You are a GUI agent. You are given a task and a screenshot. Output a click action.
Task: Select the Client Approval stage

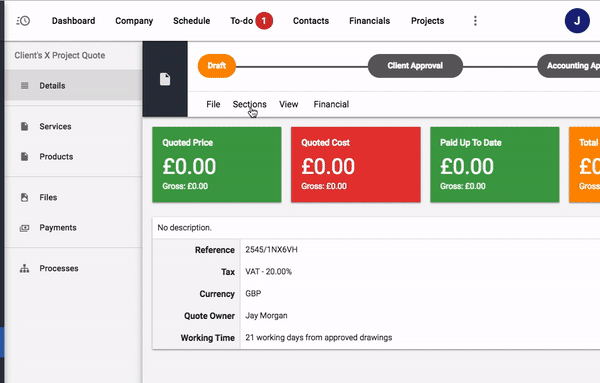(415, 66)
